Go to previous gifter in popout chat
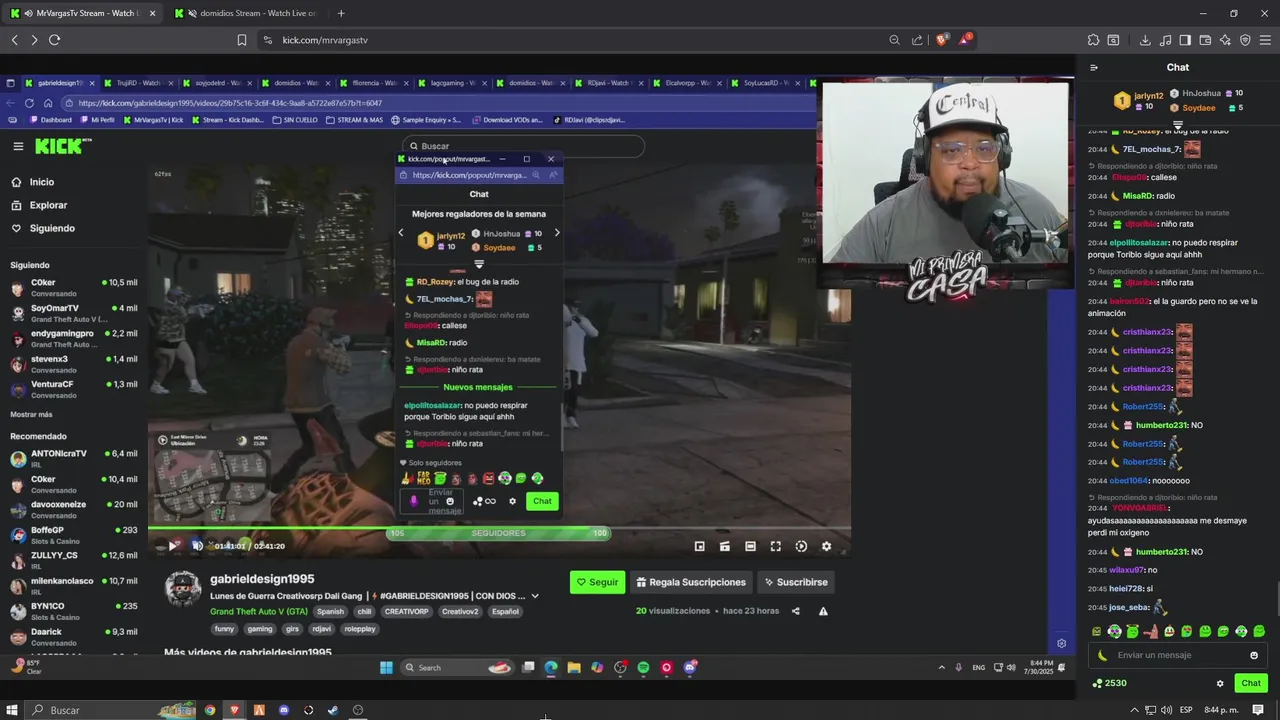1280x720 pixels. click(401, 233)
